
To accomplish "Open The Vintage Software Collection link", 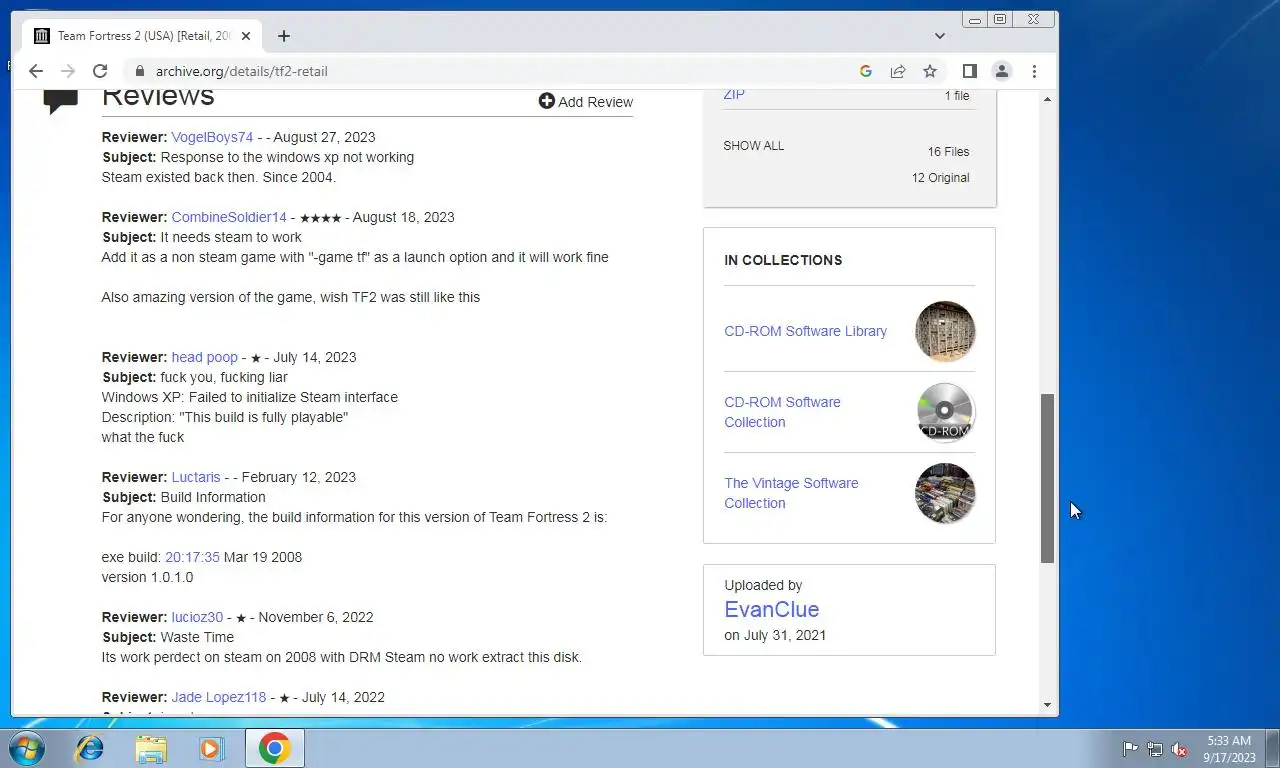I will pos(791,493).
